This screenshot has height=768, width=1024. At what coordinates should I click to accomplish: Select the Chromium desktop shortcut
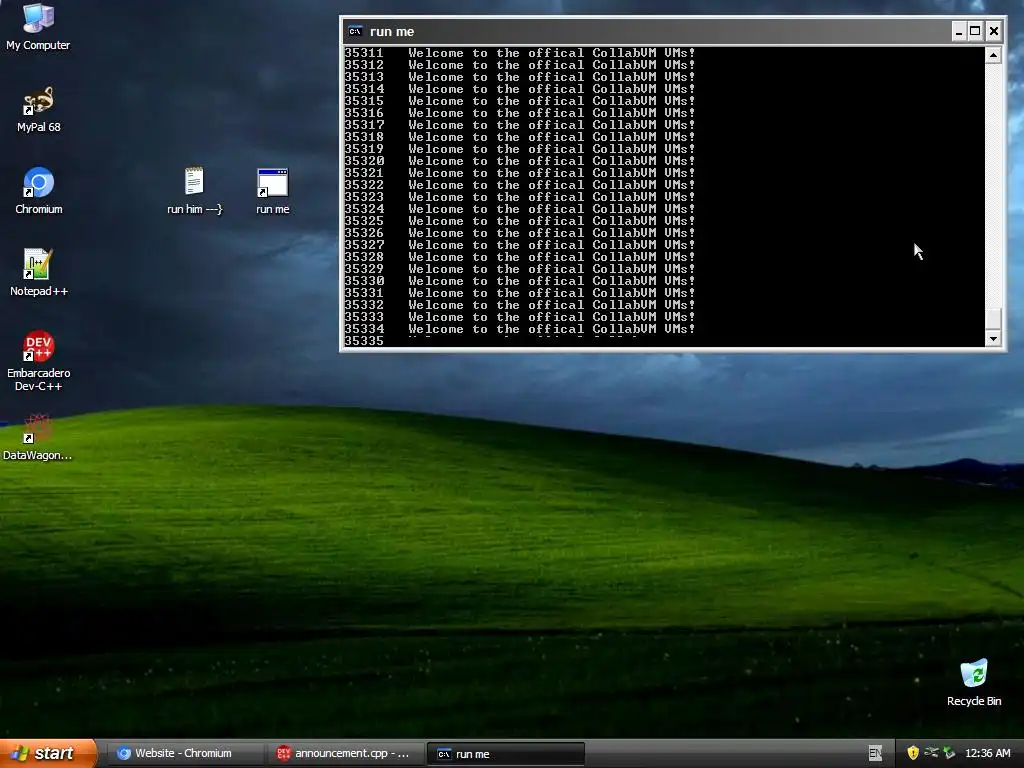click(x=39, y=191)
